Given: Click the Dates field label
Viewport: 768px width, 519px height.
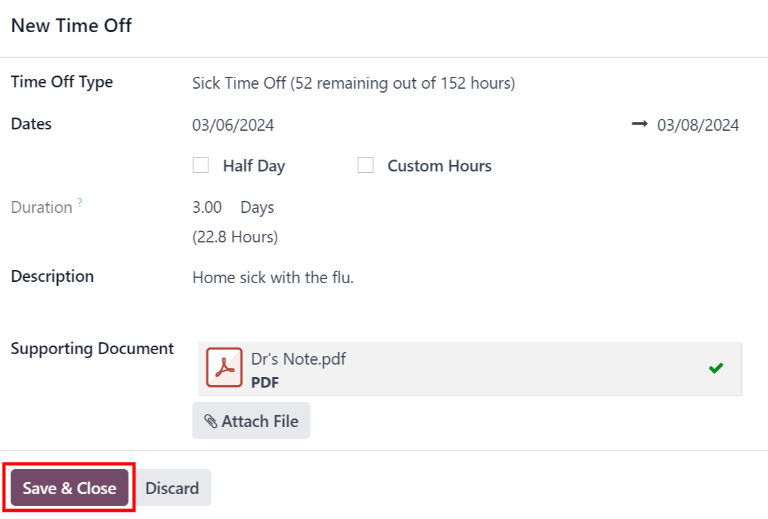Looking at the screenshot, I should click(x=31, y=124).
